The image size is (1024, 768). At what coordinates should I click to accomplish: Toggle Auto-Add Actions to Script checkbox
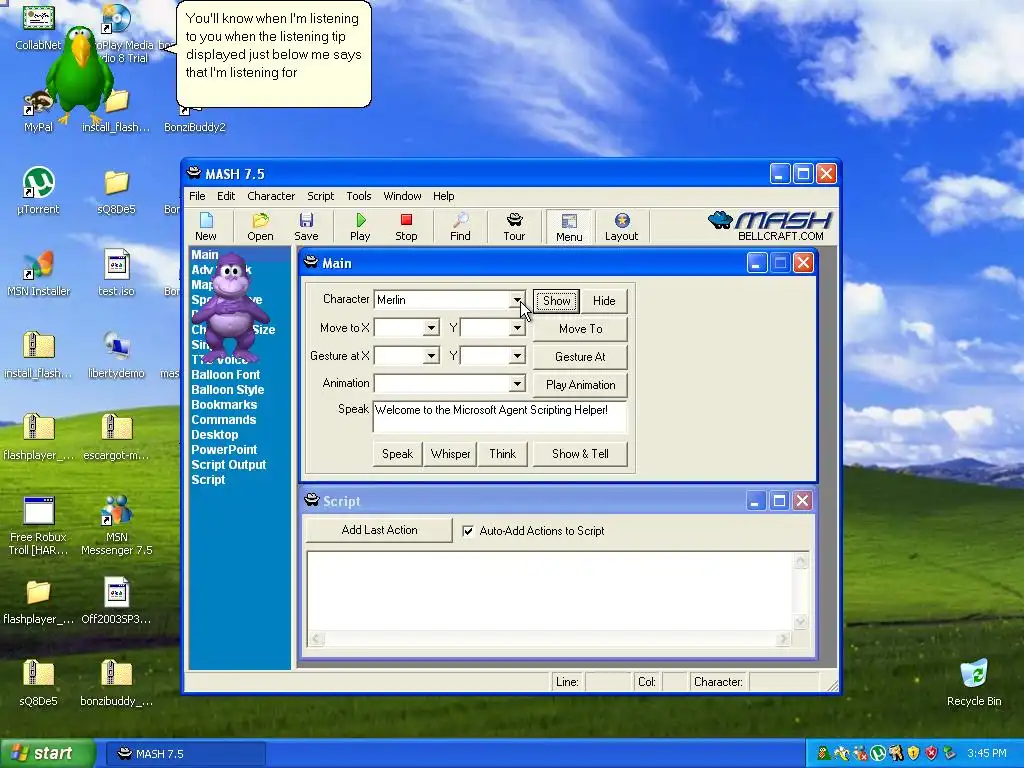[468, 531]
